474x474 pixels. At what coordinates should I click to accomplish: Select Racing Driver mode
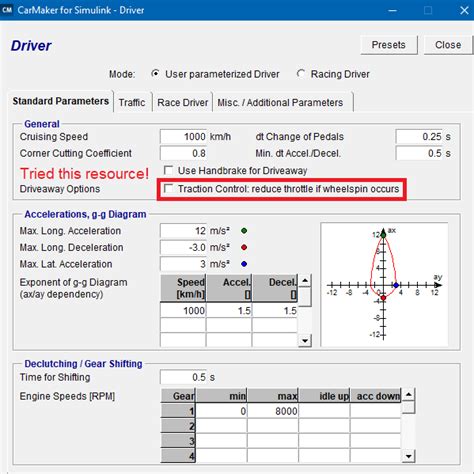(x=301, y=73)
